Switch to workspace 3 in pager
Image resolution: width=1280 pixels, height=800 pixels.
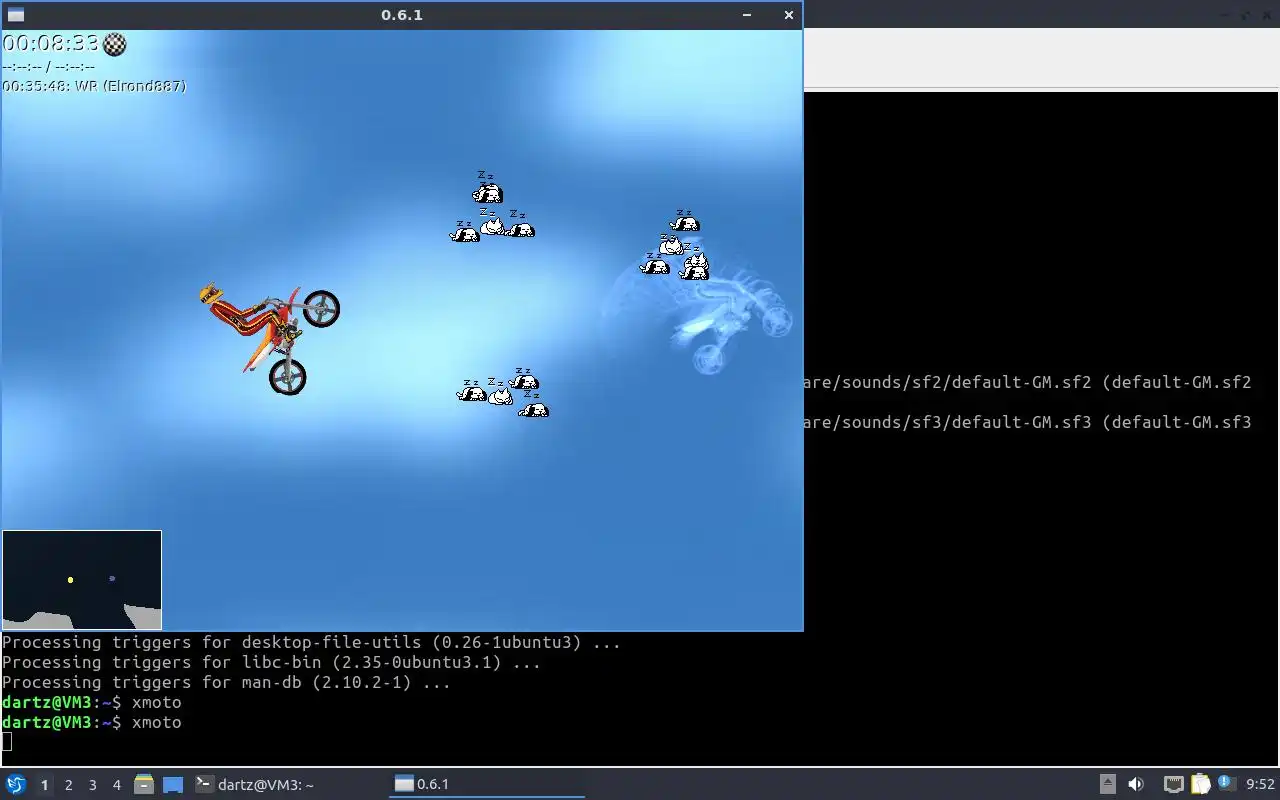[92, 785]
